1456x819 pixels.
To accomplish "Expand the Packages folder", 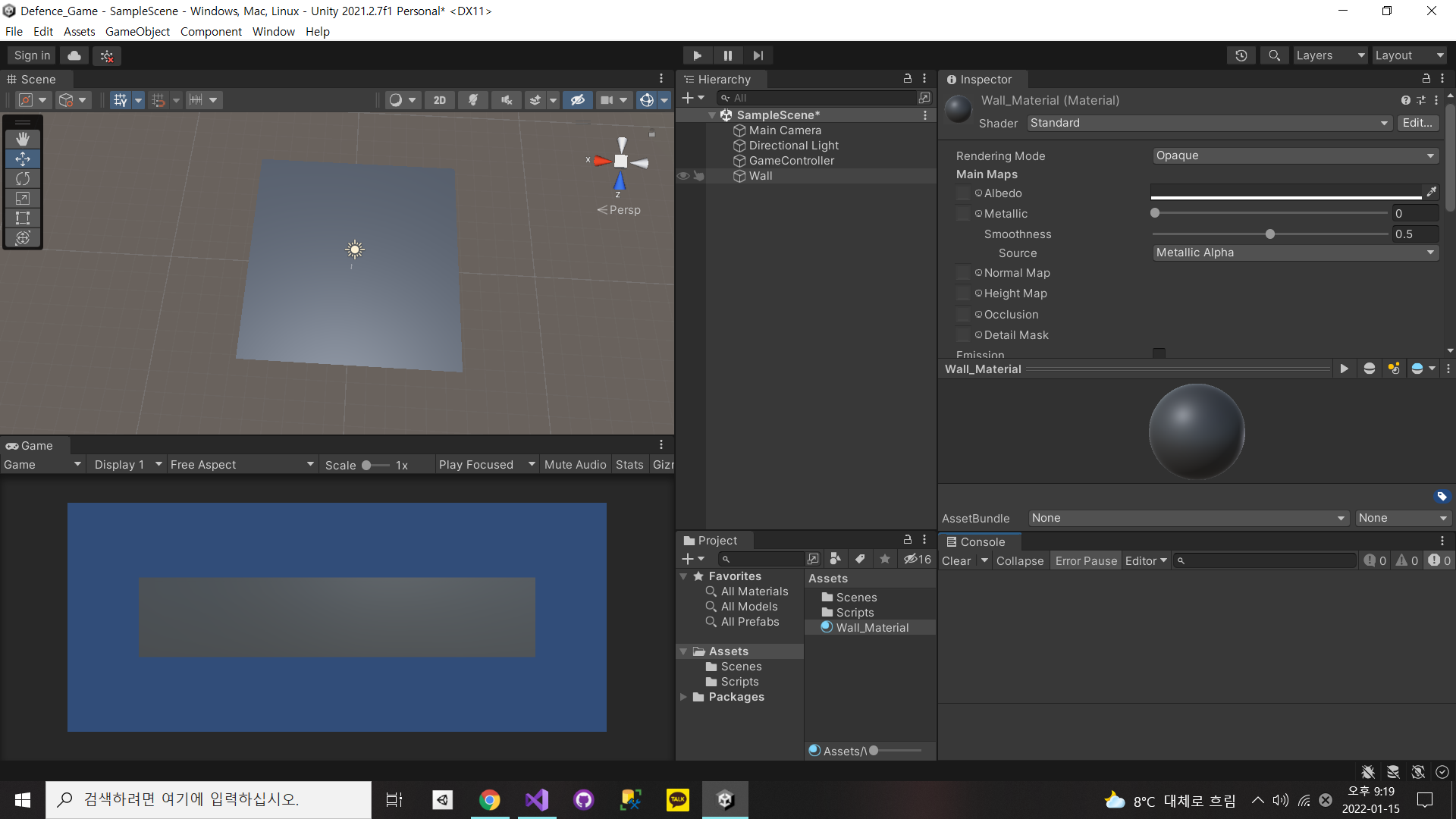I will pos(683,697).
